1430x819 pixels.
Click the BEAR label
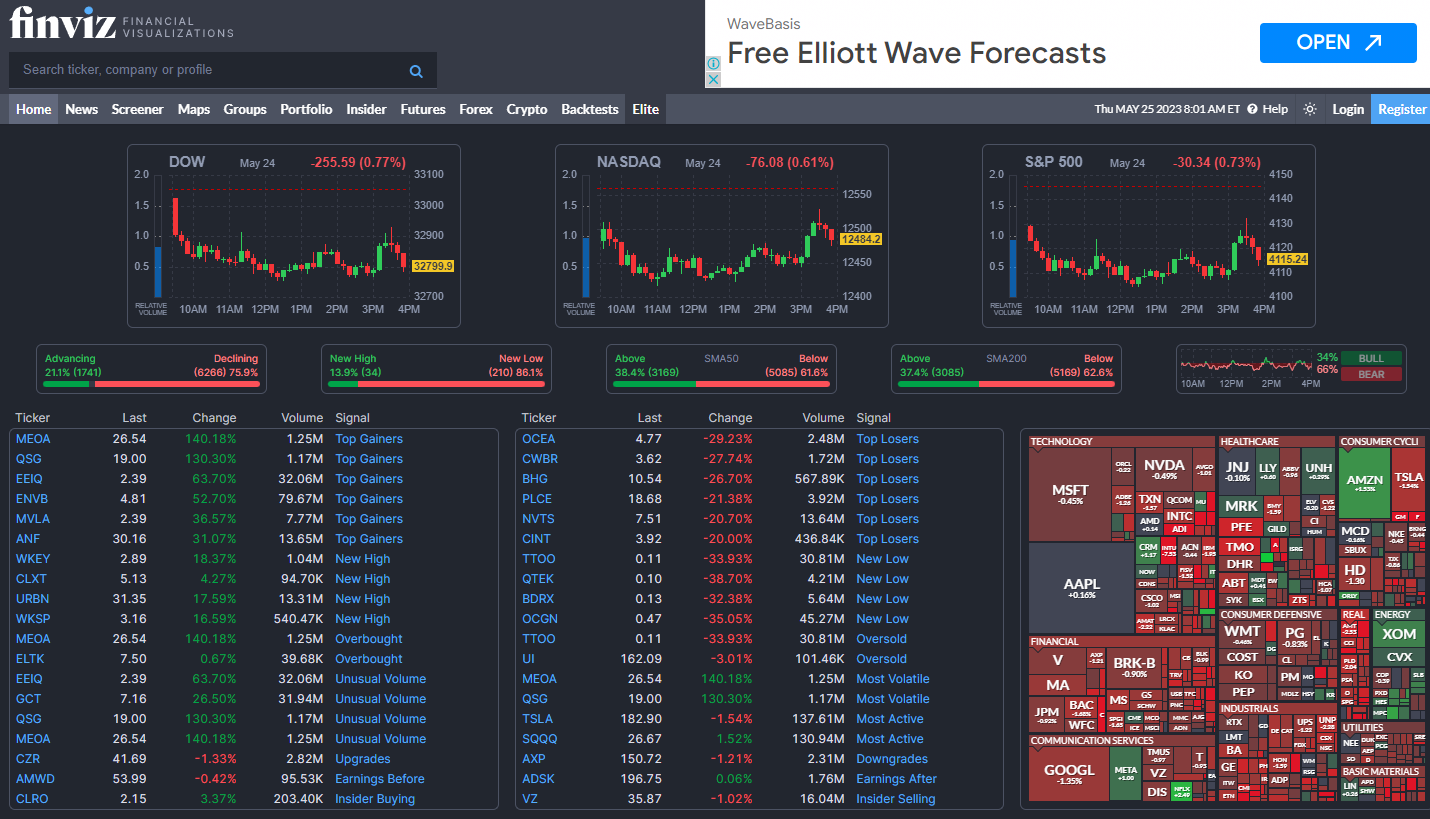tap(1370, 374)
